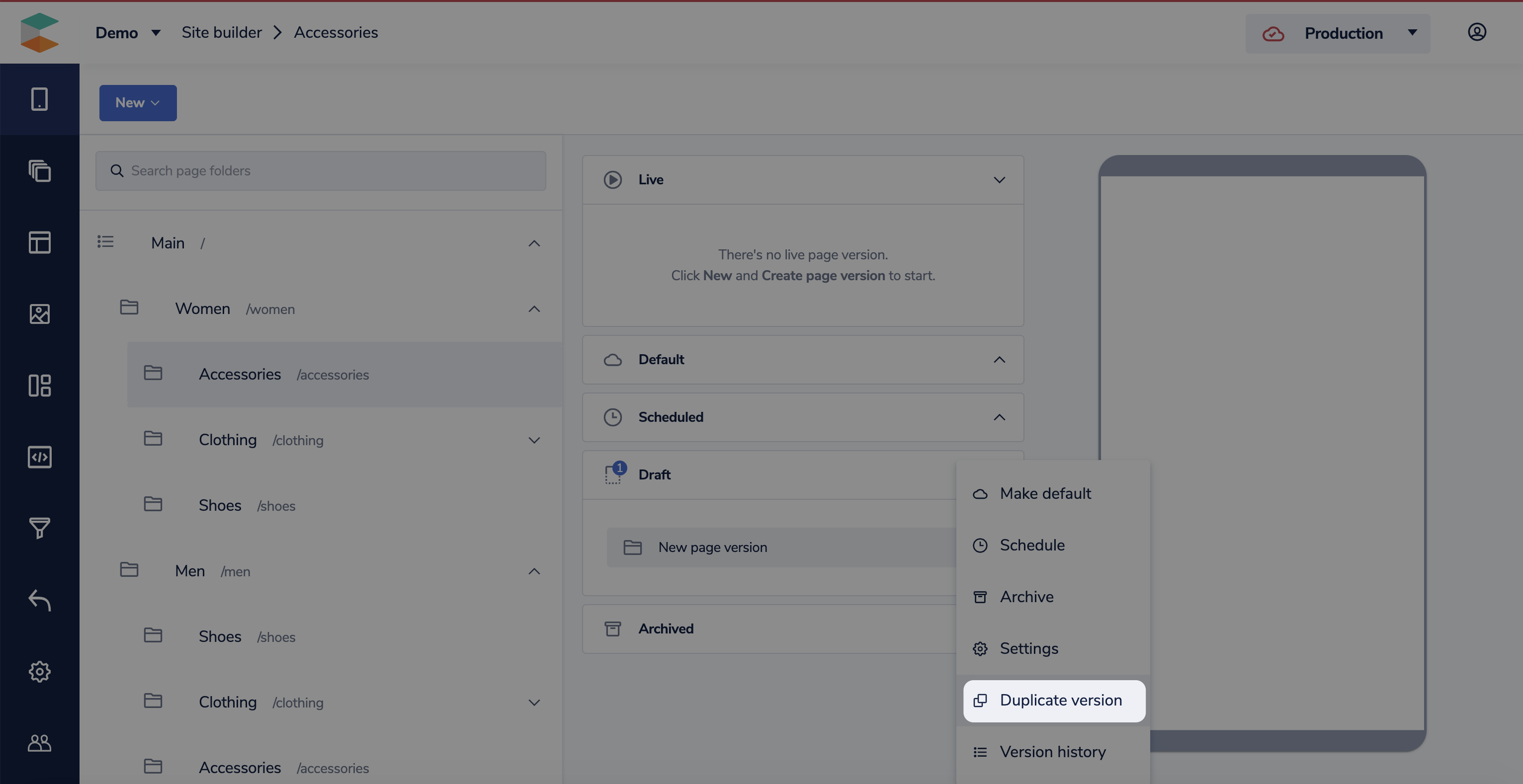1523x784 pixels.
Task: Go to Site builder breadcrumb
Action: coord(221,32)
